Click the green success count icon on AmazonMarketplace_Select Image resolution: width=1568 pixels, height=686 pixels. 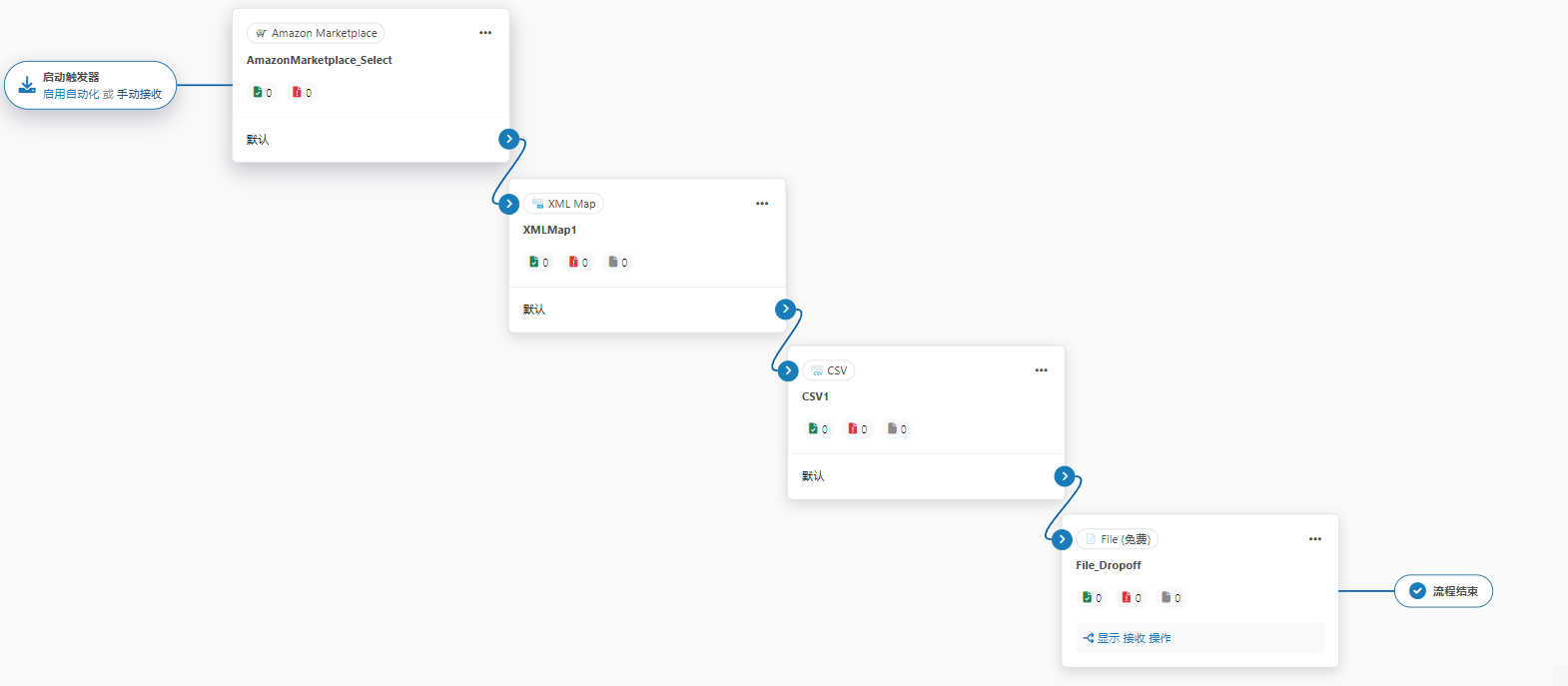pos(258,92)
